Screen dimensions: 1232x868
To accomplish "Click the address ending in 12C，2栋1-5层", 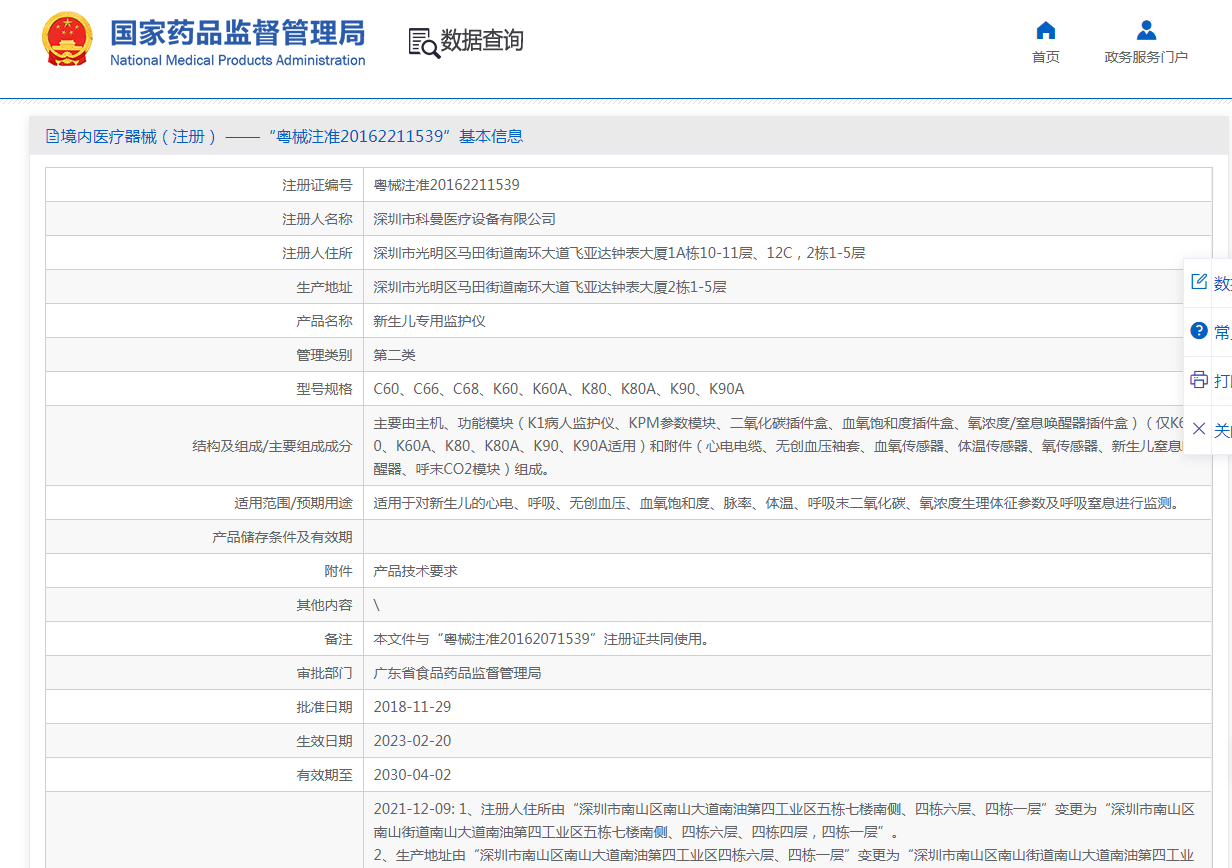I will pos(619,253).
